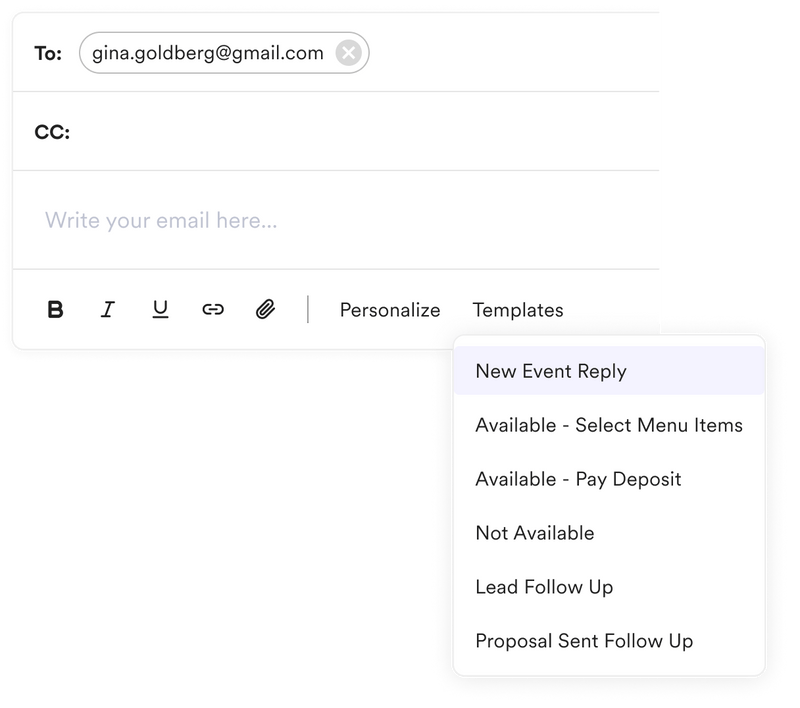800x708 pixels.
Task: Choose the Lead Follow Up template
Action: pos(544,587)
